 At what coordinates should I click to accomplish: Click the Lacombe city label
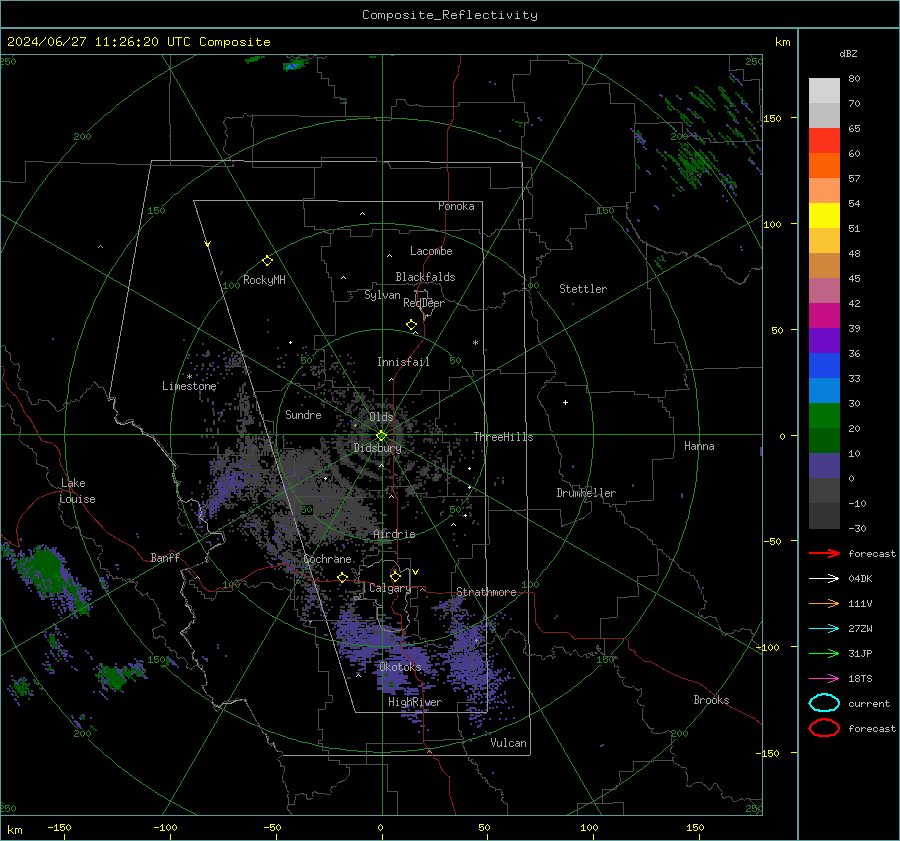click(x=431, y=251)
